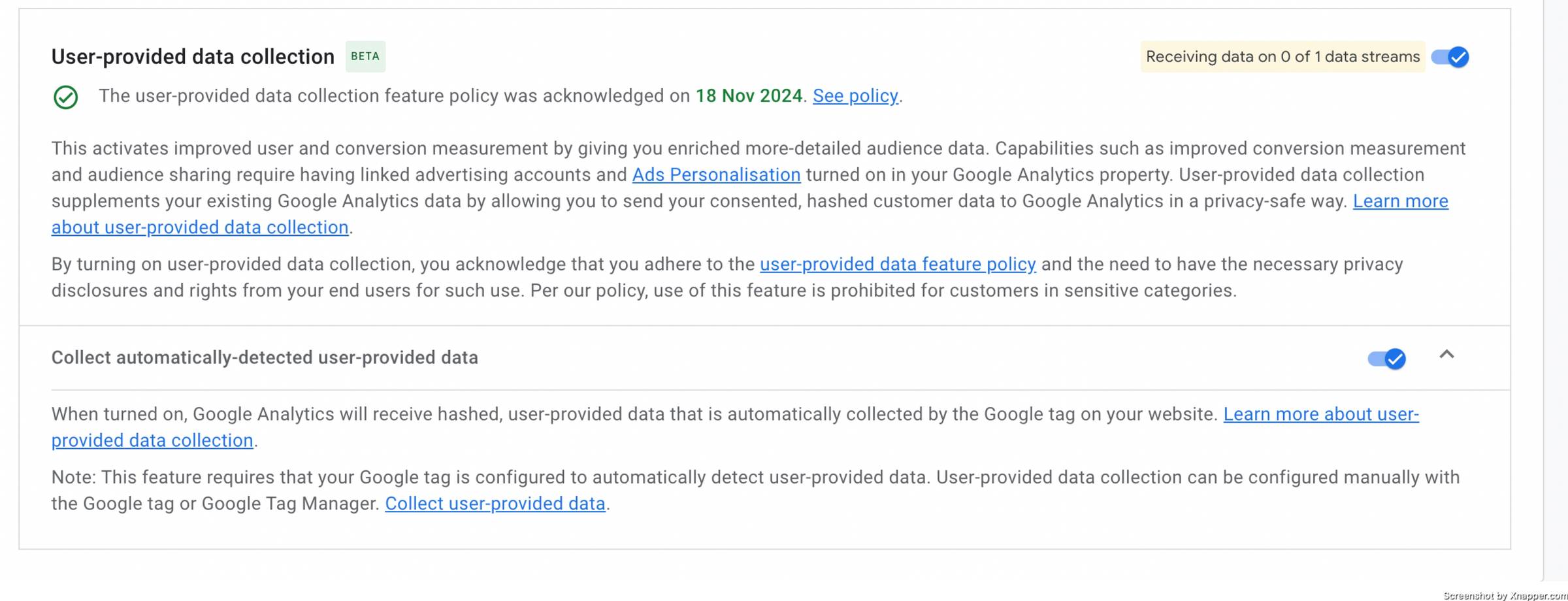Image resolution: width=1568 pixels, height=601 pixels.
Task: Collapse the automatically-detected data section using the chevron
Action: pyautogui.click(x=1446, y=354)
